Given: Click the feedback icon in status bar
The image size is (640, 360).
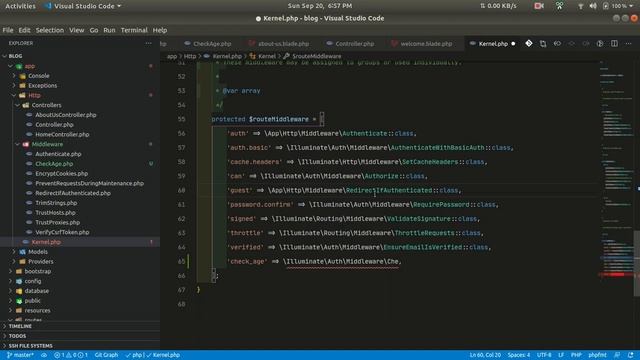Looking at the screenshot, I should [617, 355].
